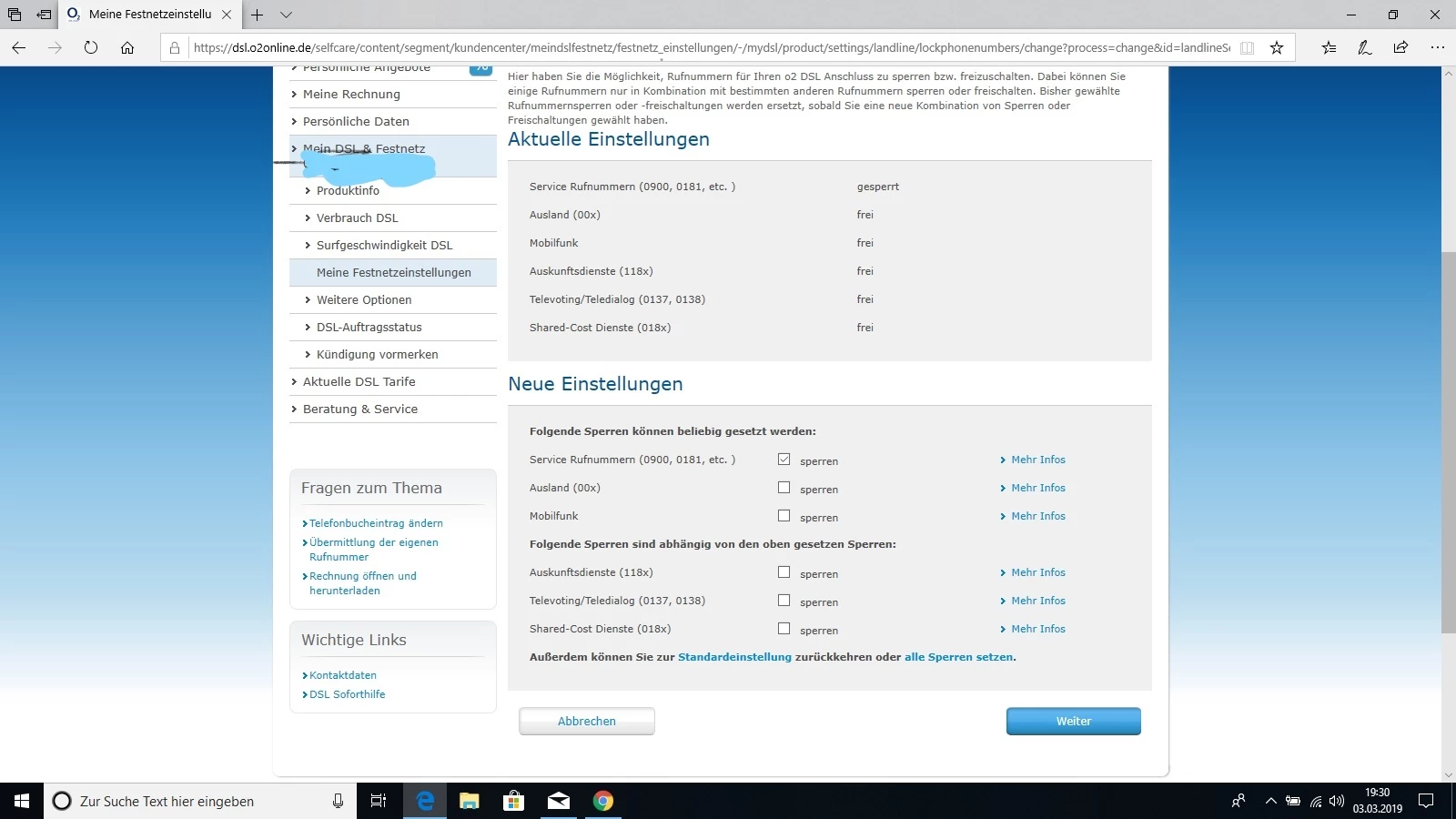
Task: Check the Televoting/Teledialog sperren checkbox
Action: [784, 601]
